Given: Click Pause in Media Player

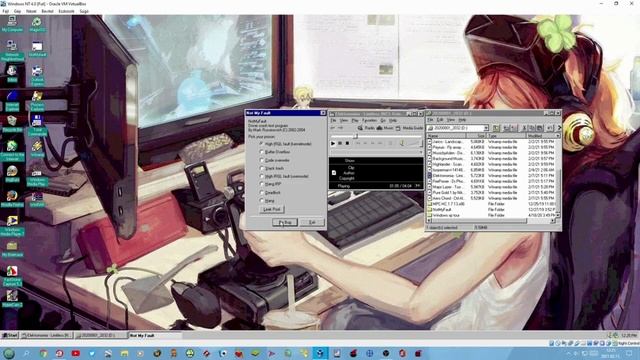Looking at the screenshot, I should 340,143.
